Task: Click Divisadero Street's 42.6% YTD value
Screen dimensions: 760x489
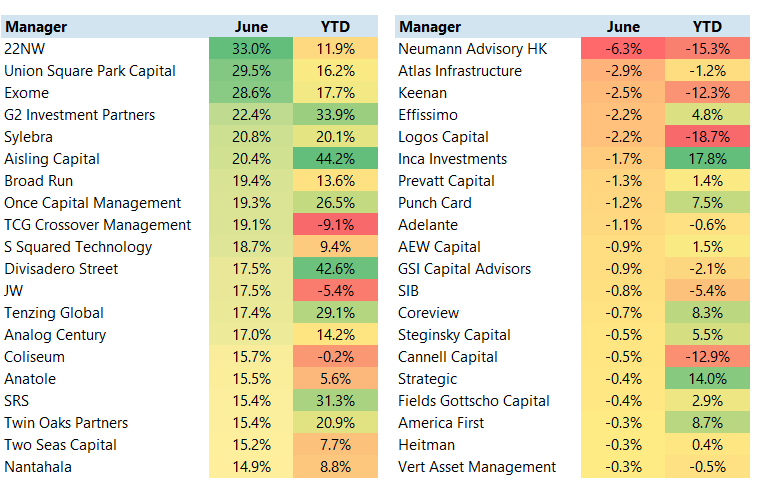Action: (335, 269)
